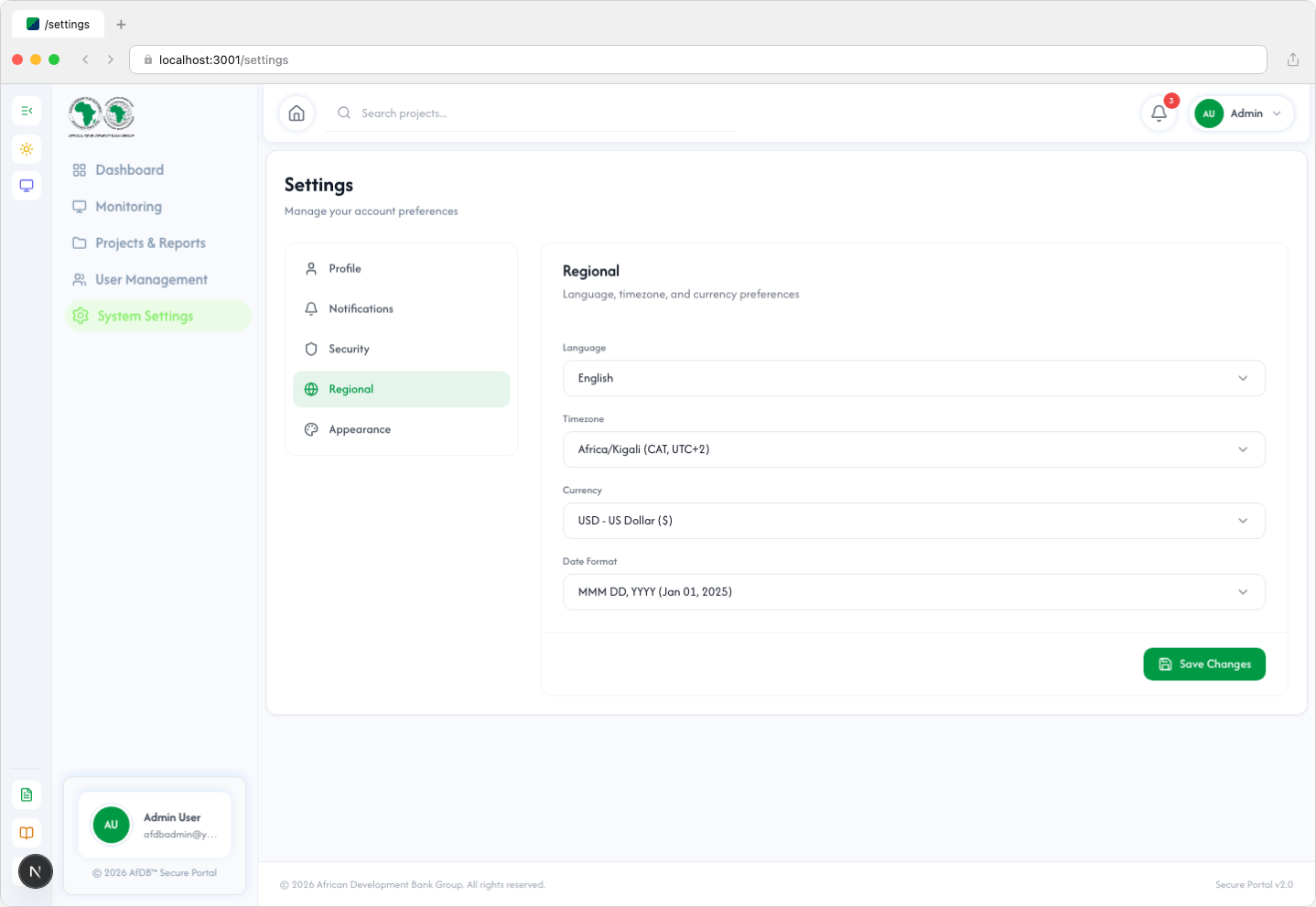Open User Management in sidebar
This screenshot has height=907, width=1316.
pos(157,280)
